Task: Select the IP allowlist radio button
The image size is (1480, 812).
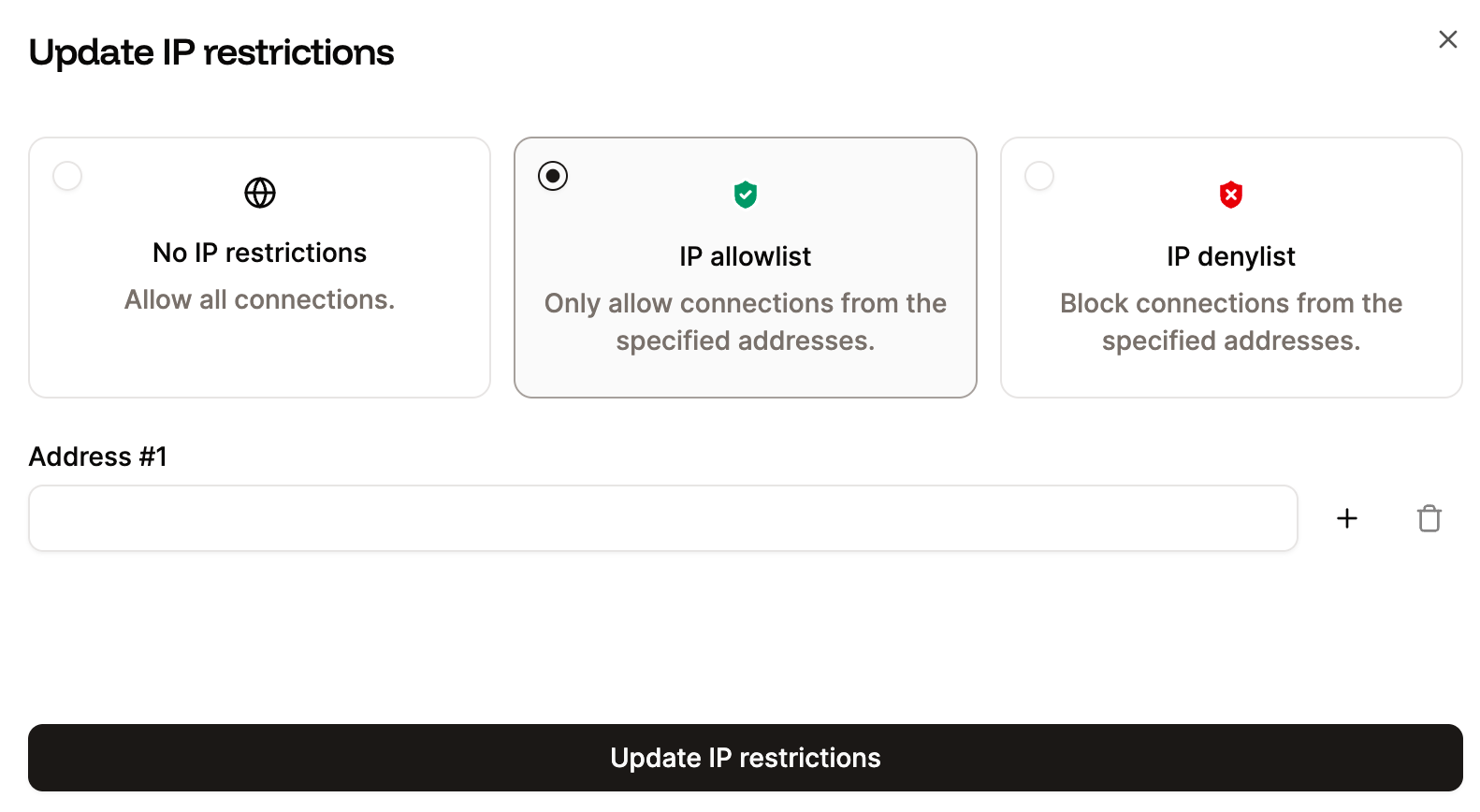Action: tap(553, 175)
